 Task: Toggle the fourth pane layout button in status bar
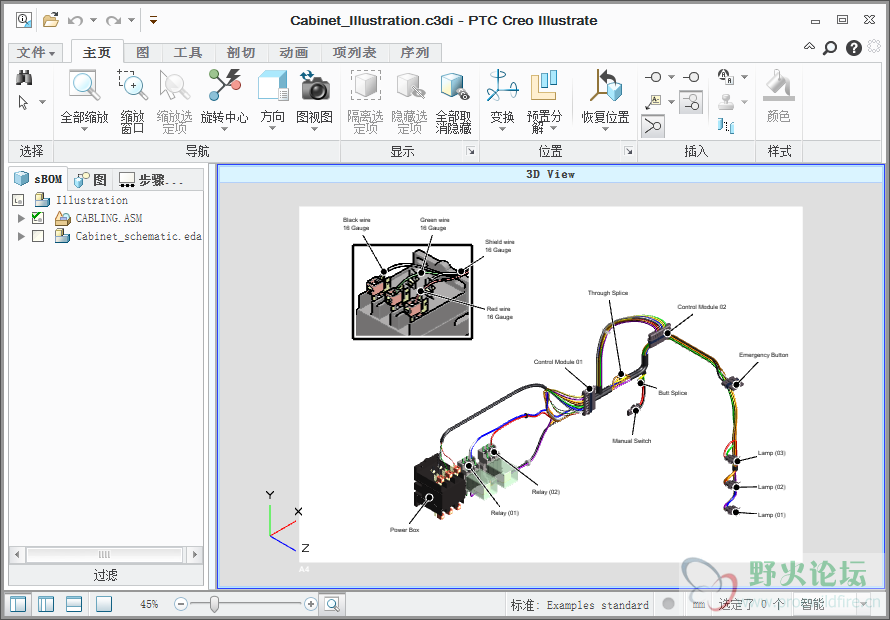[104, 604]
